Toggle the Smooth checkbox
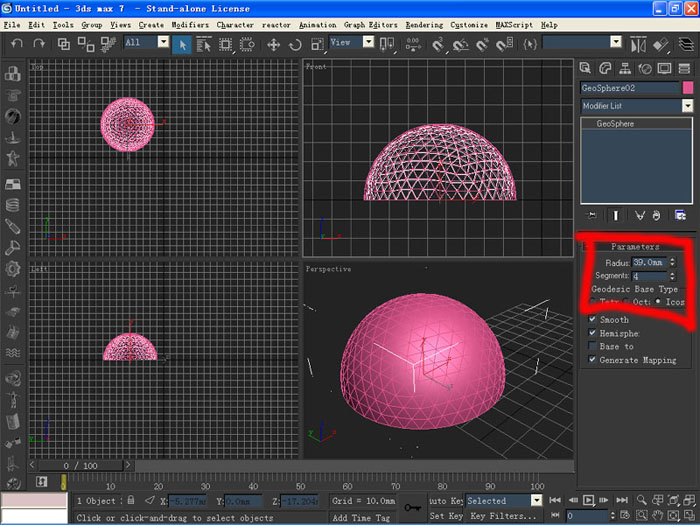The width and height of the screenshot is (700, 525). click(x=592, y=319)
